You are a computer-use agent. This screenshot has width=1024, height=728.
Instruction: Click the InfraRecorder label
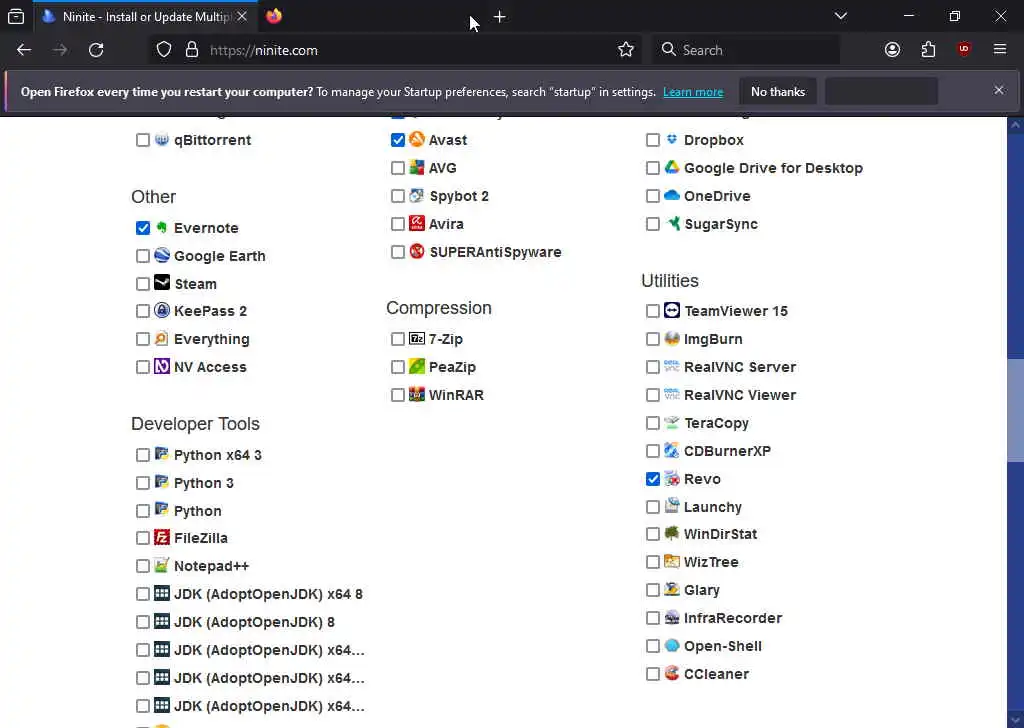733,618
